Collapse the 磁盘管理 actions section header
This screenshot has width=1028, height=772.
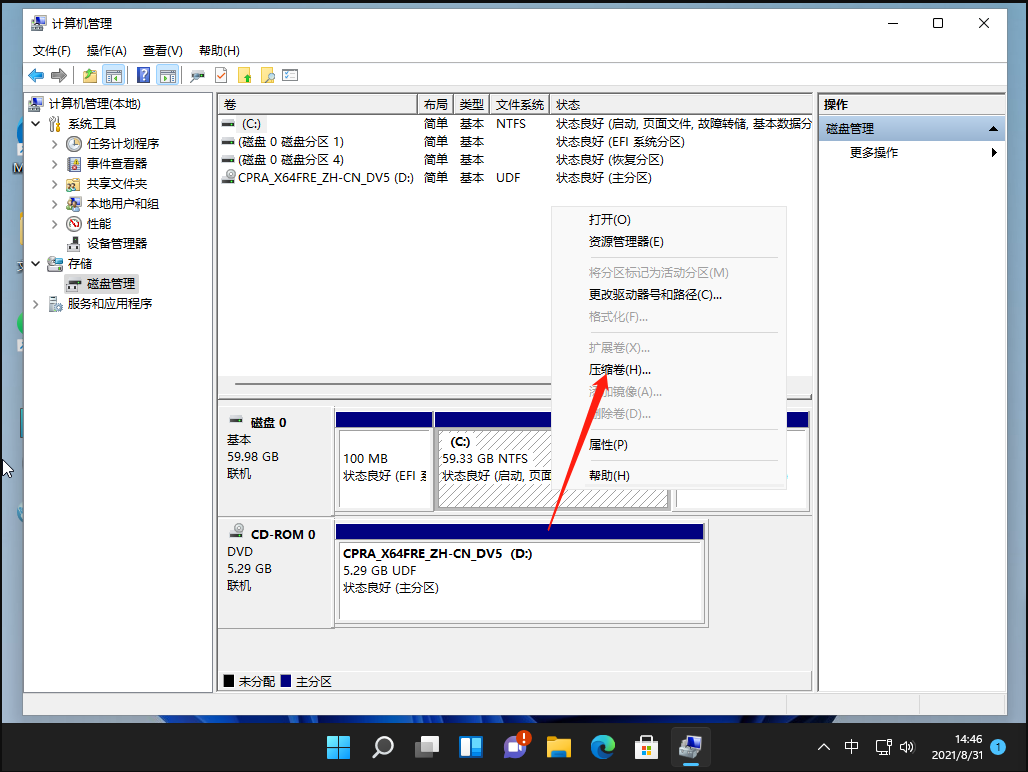993,129
